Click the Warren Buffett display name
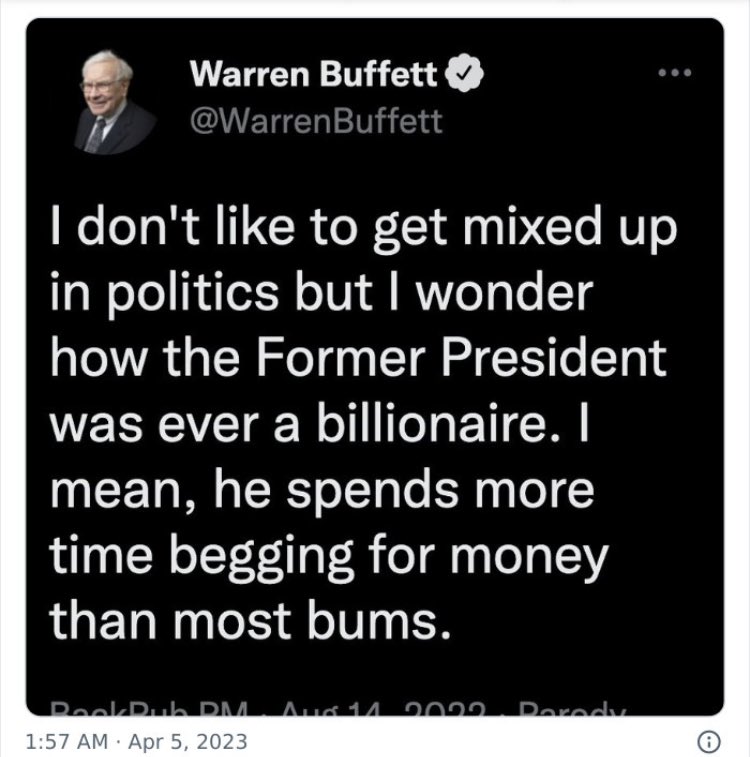This screenshot has height=757, width=750. click(313, 74)
